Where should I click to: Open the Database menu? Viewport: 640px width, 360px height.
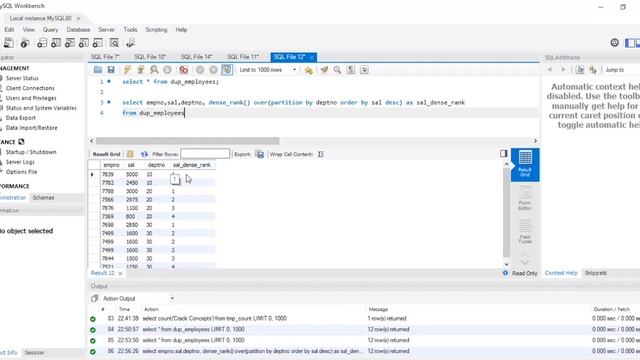(78, 30)
